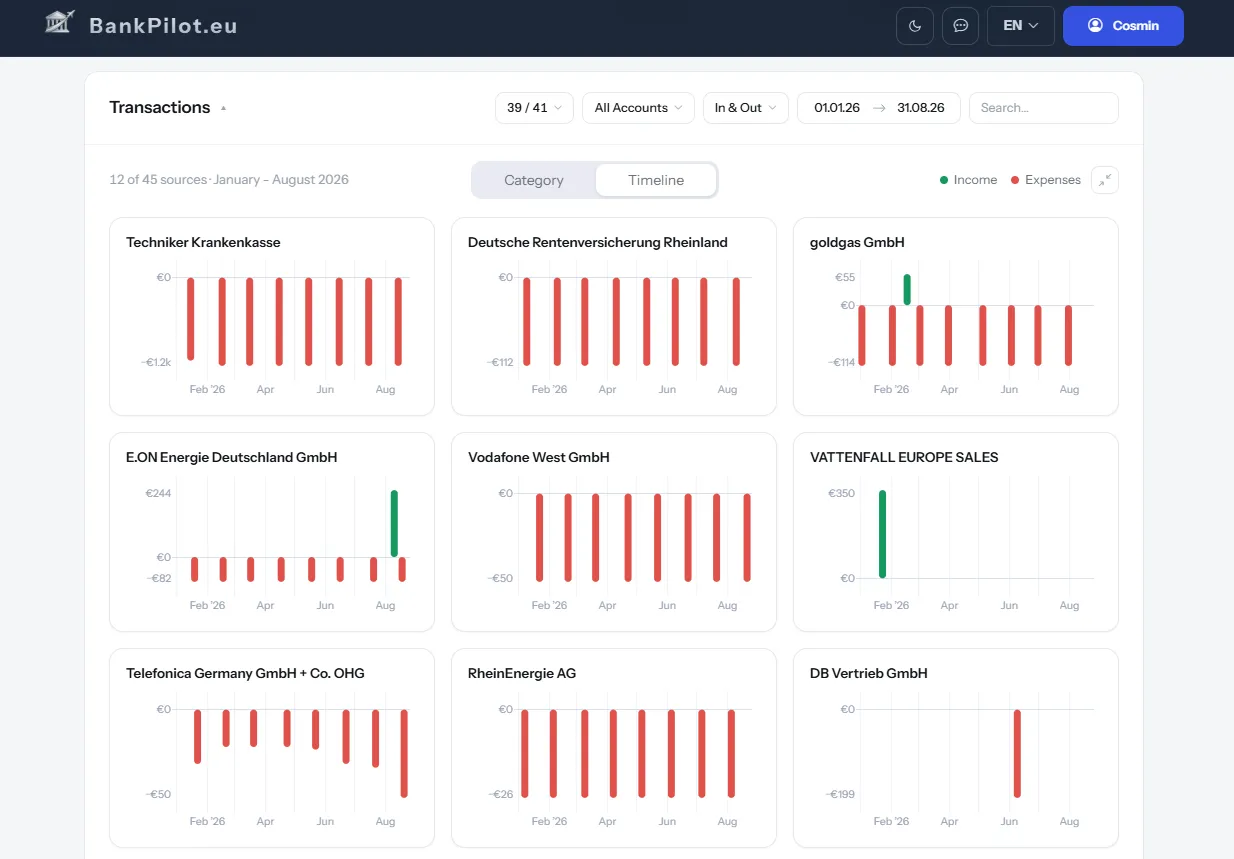This screenshot has height=859, width=1234.
Task: Click the Vodafone West GmbH title
Action: [539, 457]
